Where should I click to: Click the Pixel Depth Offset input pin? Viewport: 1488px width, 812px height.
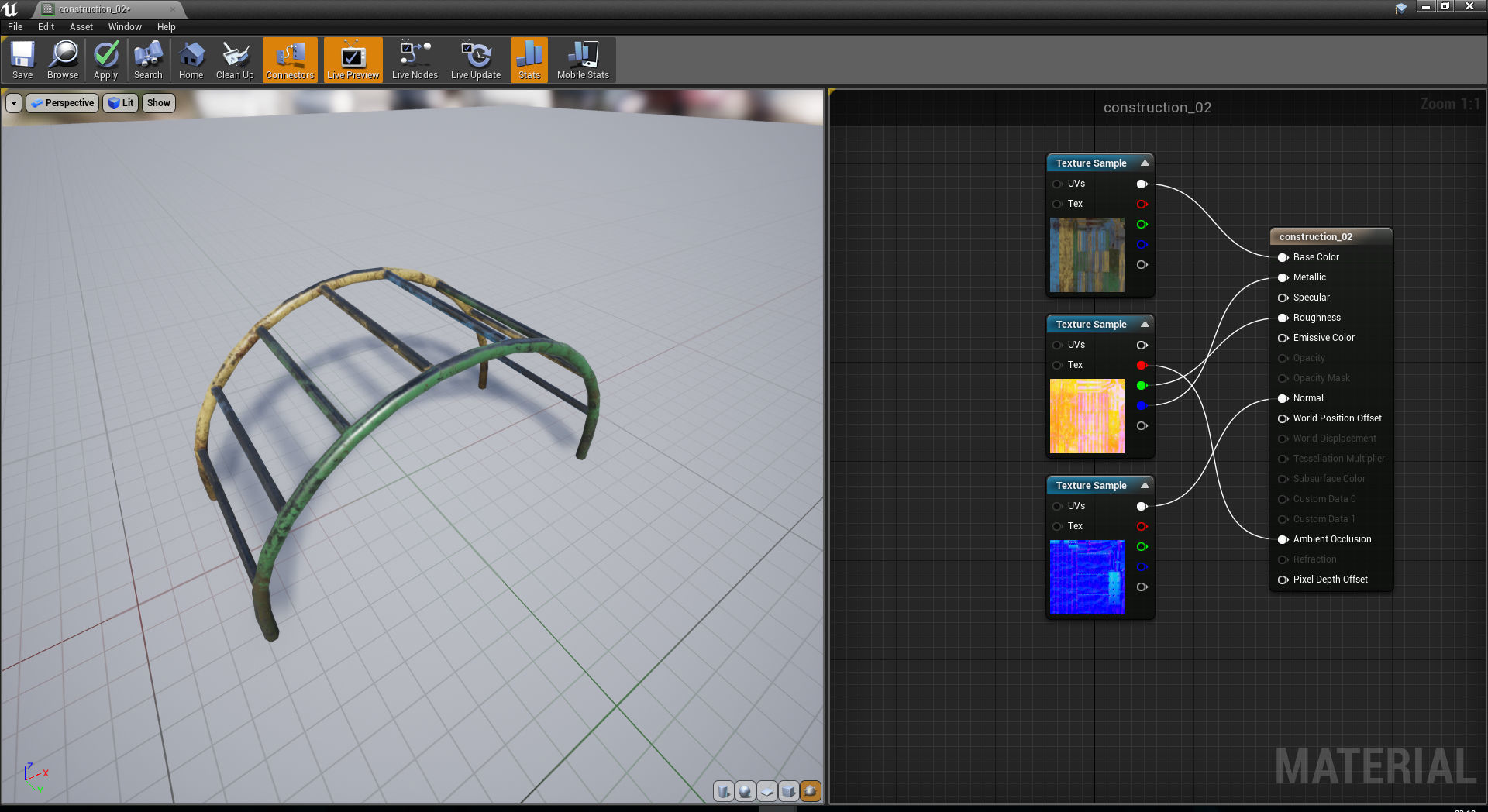click(x=1283, y=580)
